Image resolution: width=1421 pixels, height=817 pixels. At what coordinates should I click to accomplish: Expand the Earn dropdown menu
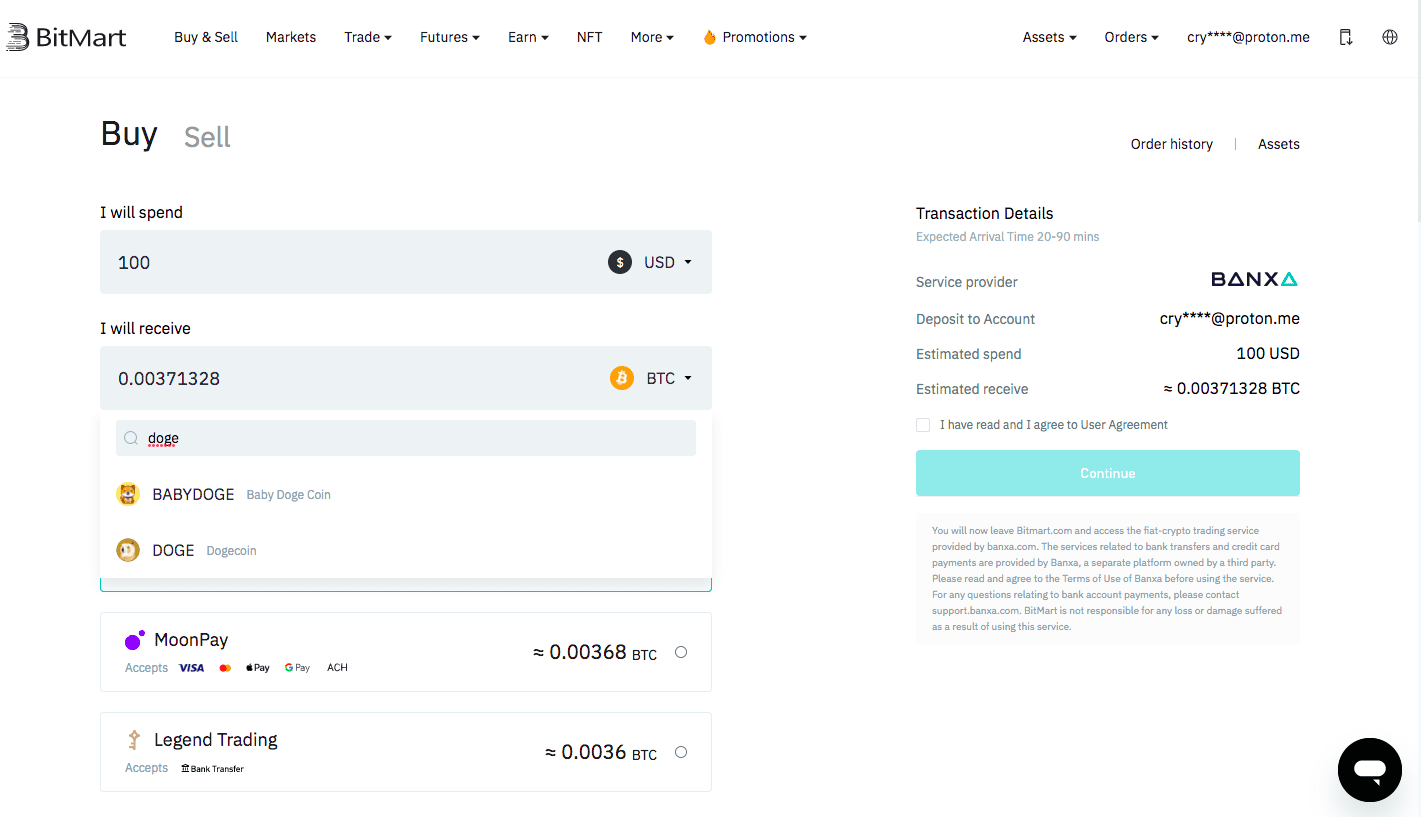pyautogui.click(x=528, y=37)
